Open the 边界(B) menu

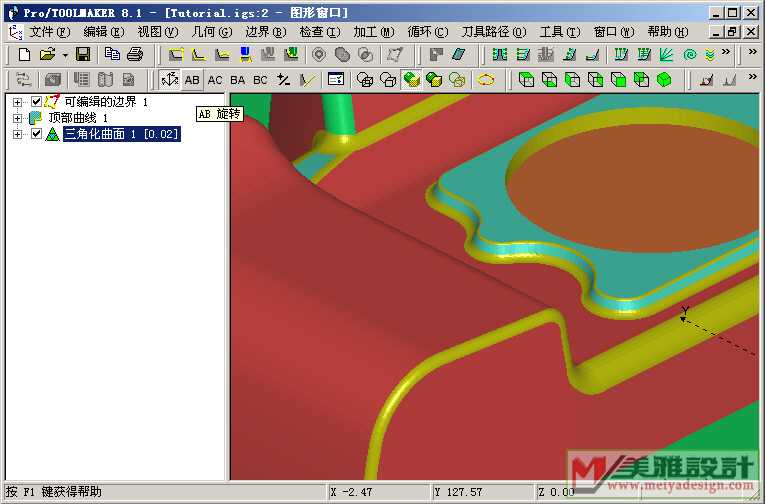click(266, 32)
